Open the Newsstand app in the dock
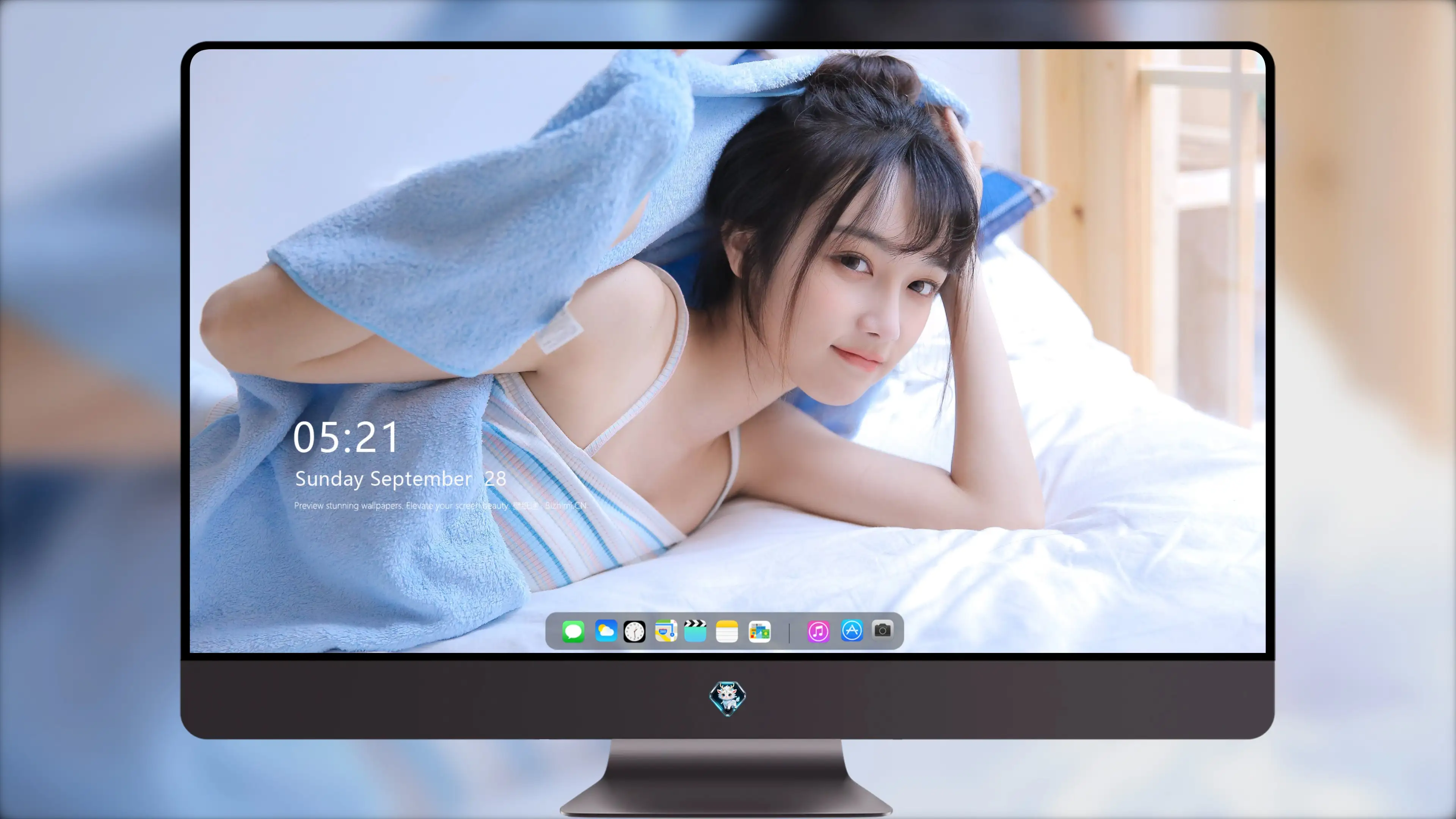1456x819 pixels. [759, 631]
